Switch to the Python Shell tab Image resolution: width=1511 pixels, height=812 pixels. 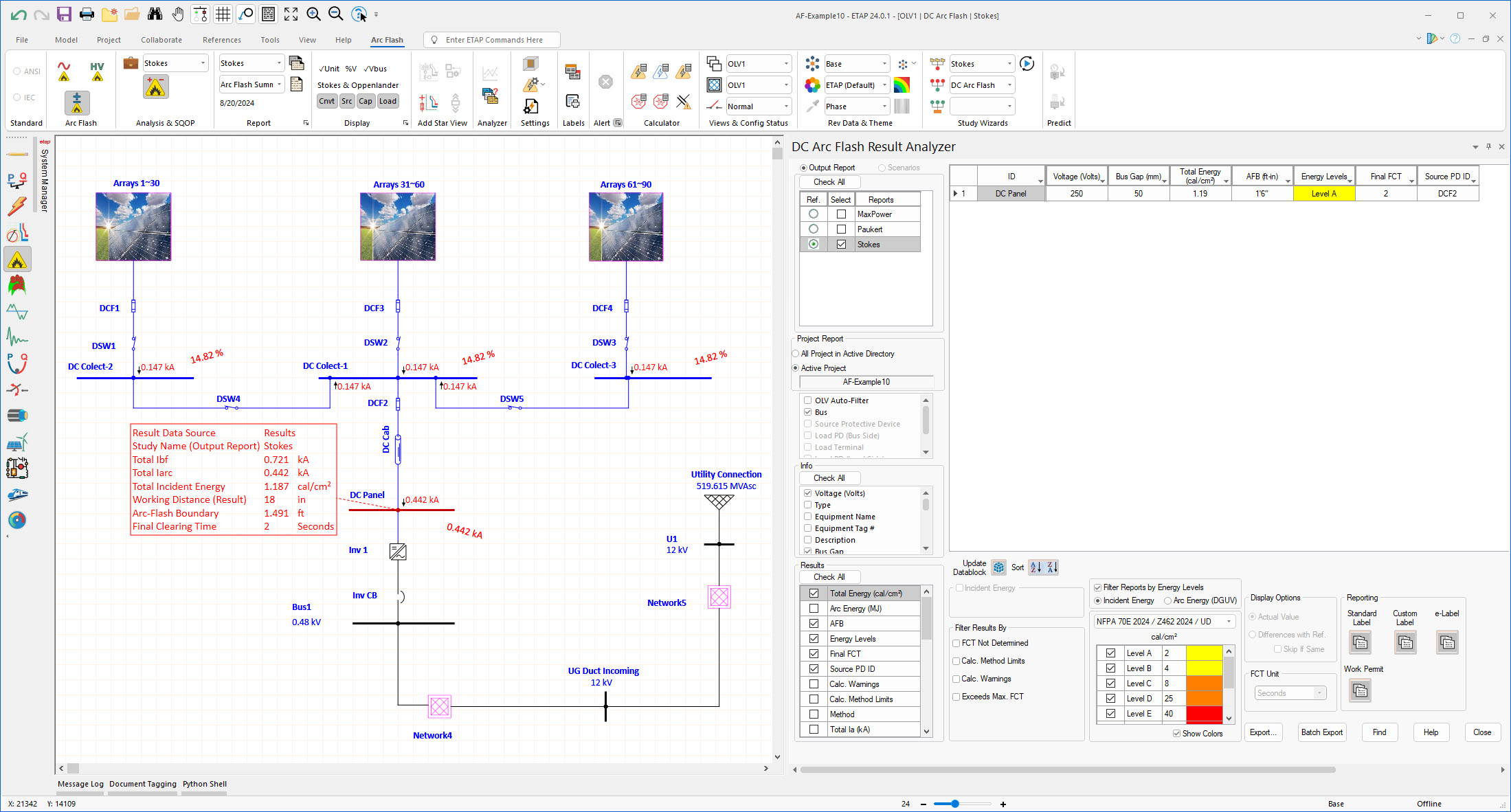point(204,783)
